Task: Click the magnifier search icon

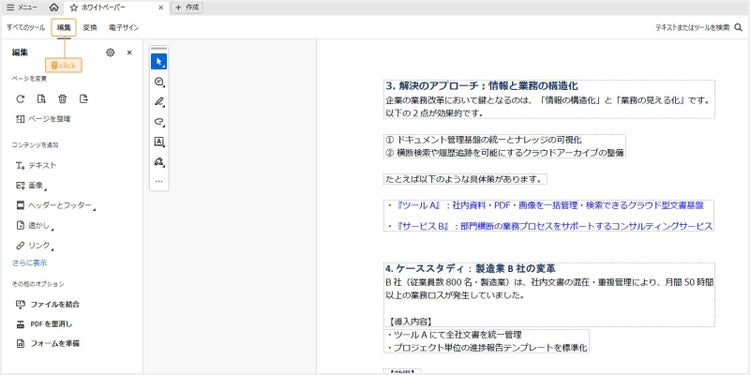Action: point(739,28)
